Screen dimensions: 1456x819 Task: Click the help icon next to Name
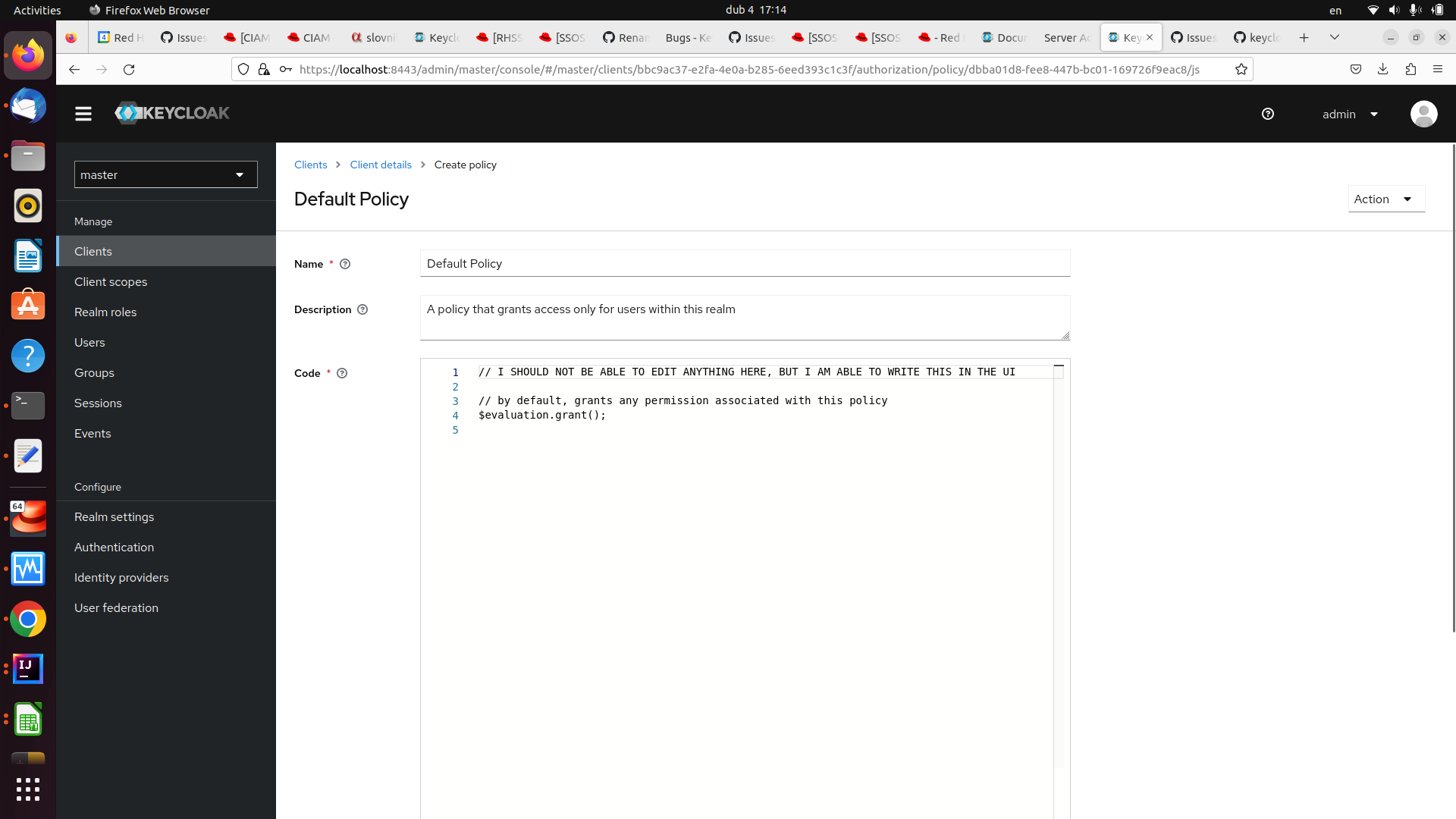(345, 264)
